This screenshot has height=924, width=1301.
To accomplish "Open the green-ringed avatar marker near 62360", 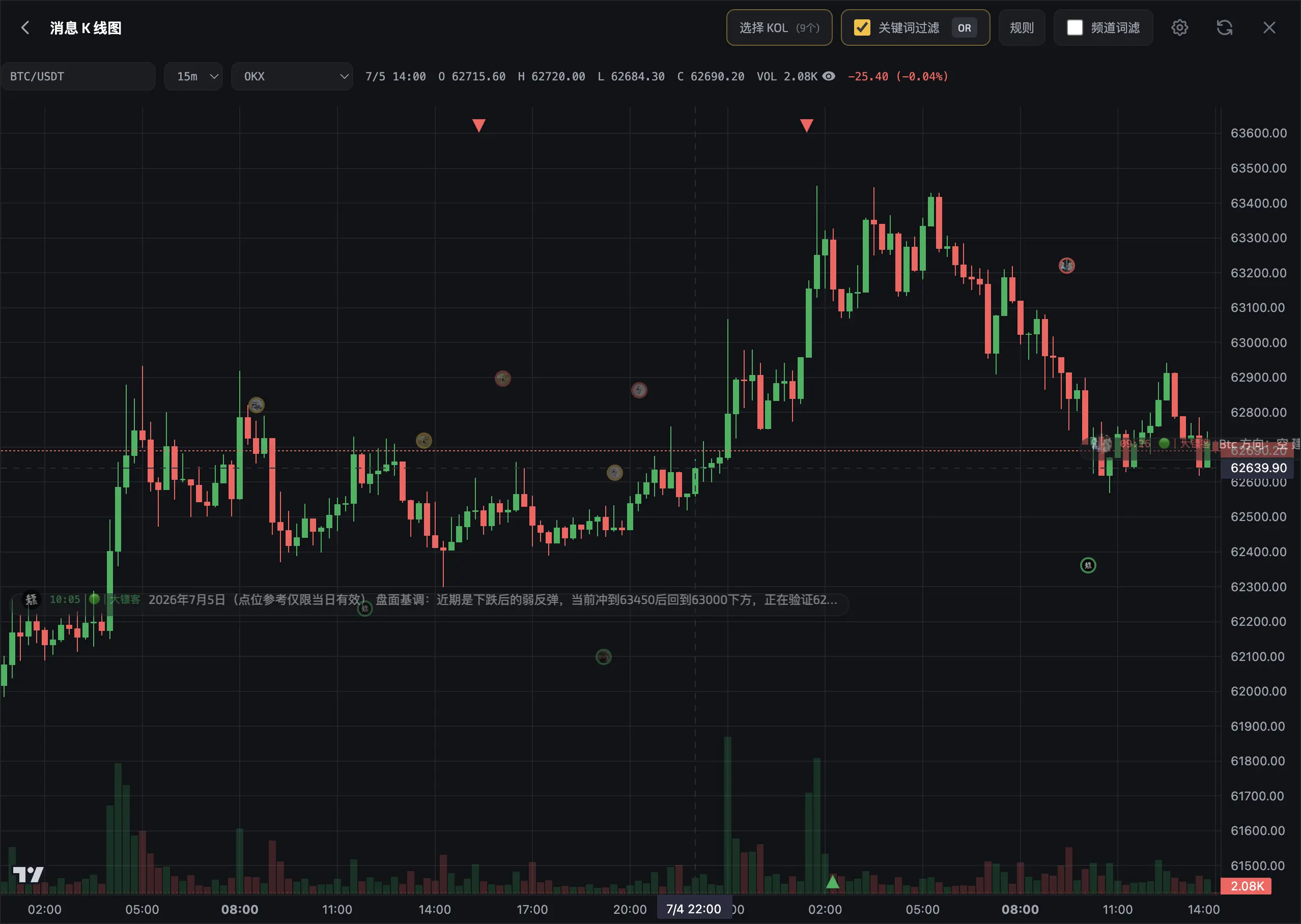I will 1088,565.
